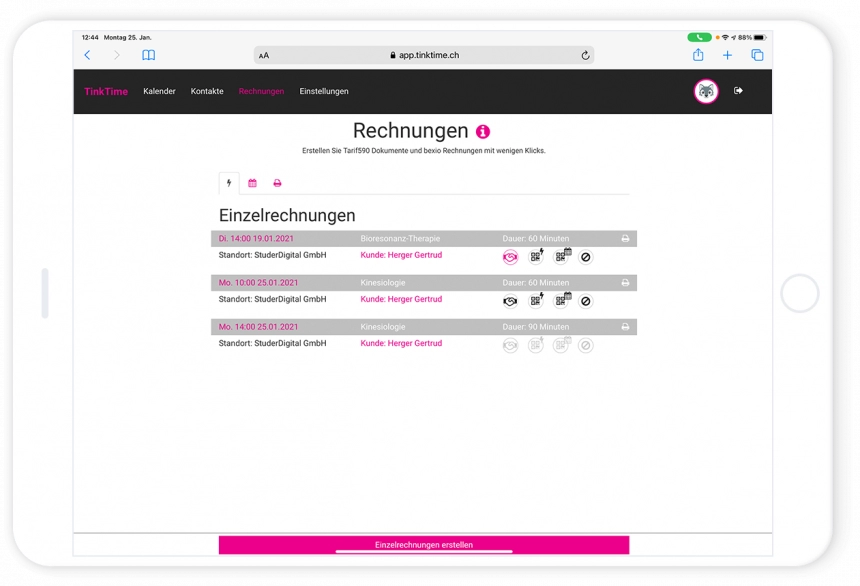Open the Kalender menu item
Screen dimensions: 860x586
tap(159, 91)
